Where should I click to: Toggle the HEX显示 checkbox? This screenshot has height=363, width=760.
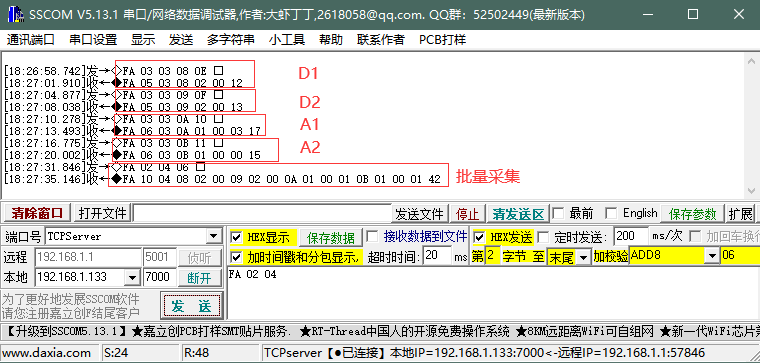237,237
